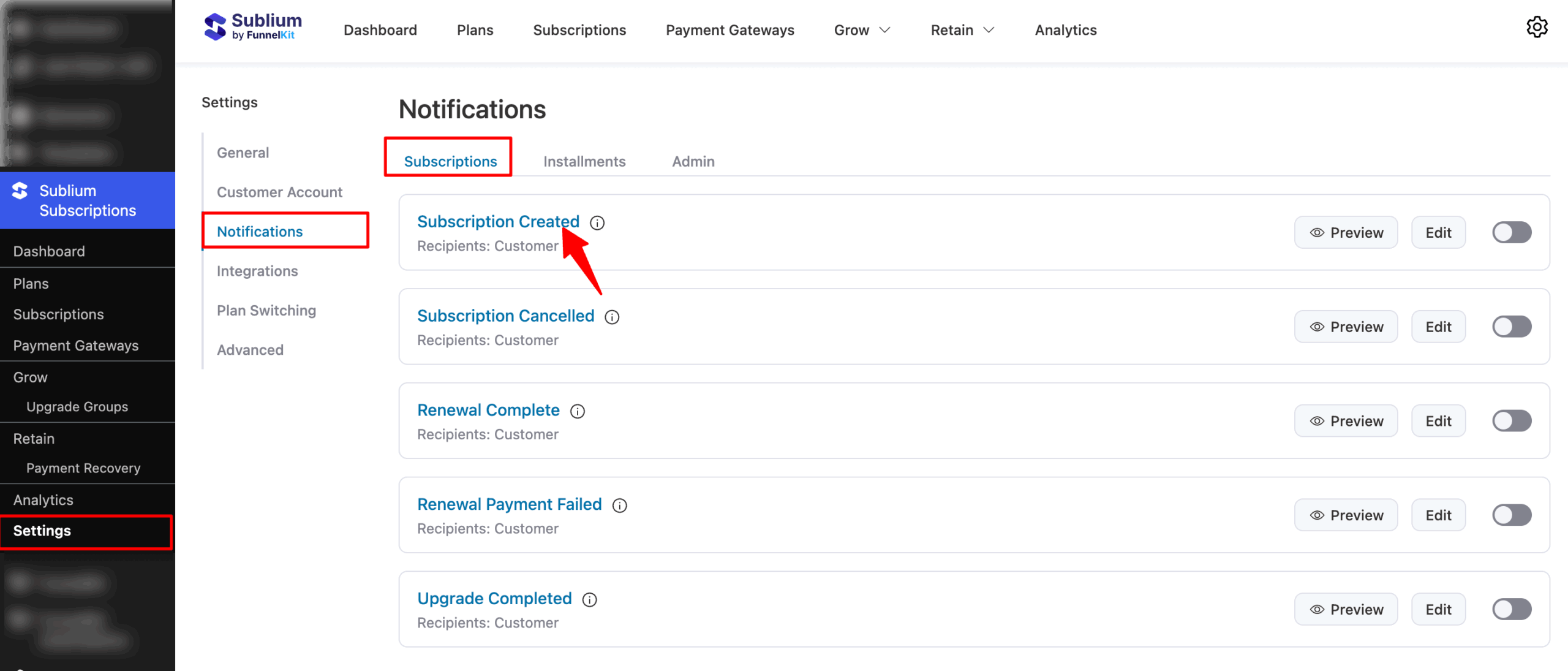Click the Preview eye icon on Renewal Complete
This screenshot has width=1568, height=671.
coord(1316,421)
